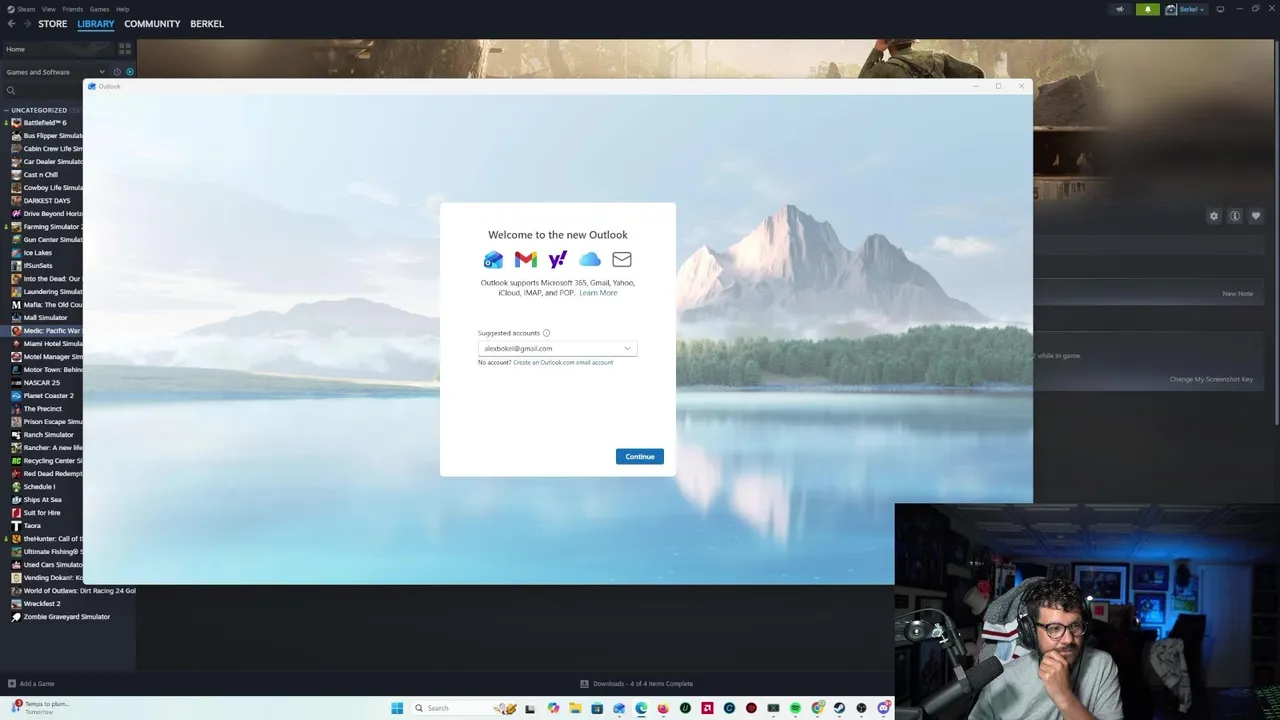Open Spotify from taskbar
This screenshot has width=1280, height=720.
[795, 708]
